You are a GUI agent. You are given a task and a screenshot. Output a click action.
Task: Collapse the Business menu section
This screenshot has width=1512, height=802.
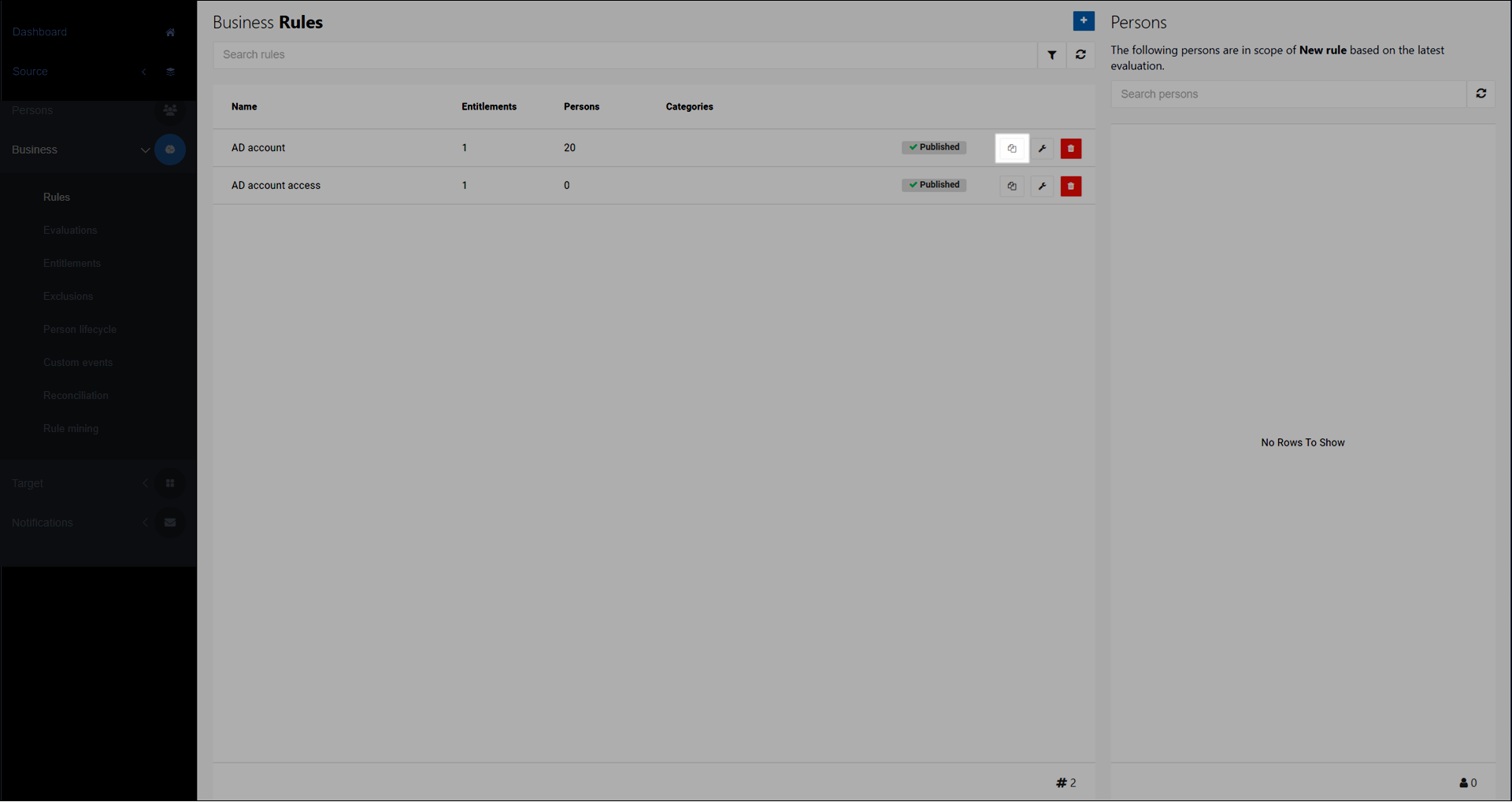click(x=145, y=150)
